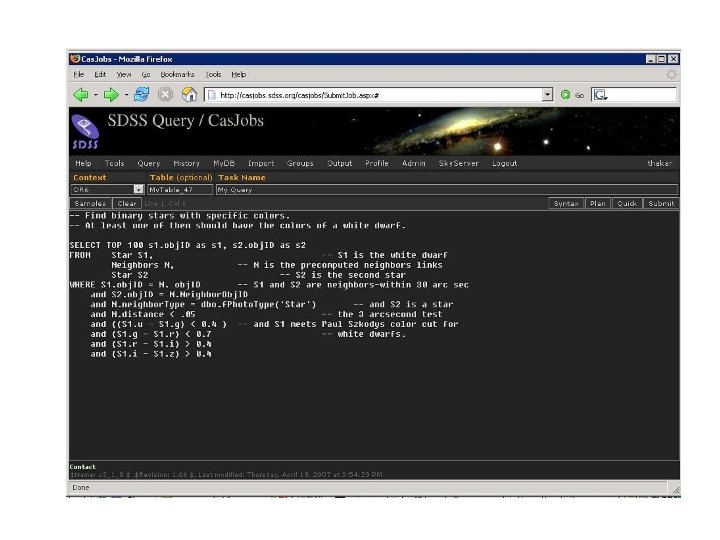Click Help in the CasJobs navigation bar
This screenshot has width=720, height=540.
click(x=83, y=163)
